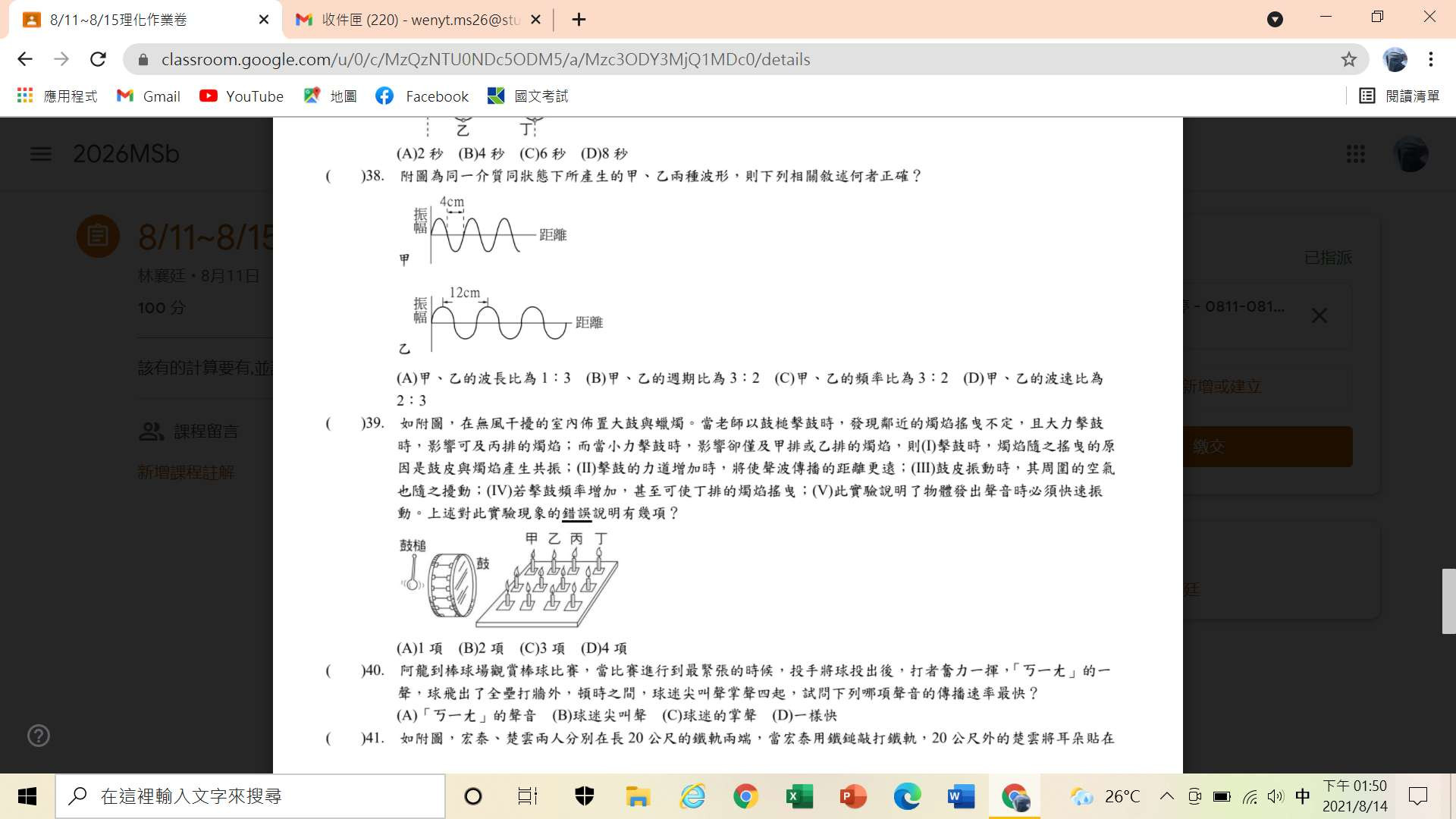Open PowerPoint from the taskbar

(x=853, y=796)
